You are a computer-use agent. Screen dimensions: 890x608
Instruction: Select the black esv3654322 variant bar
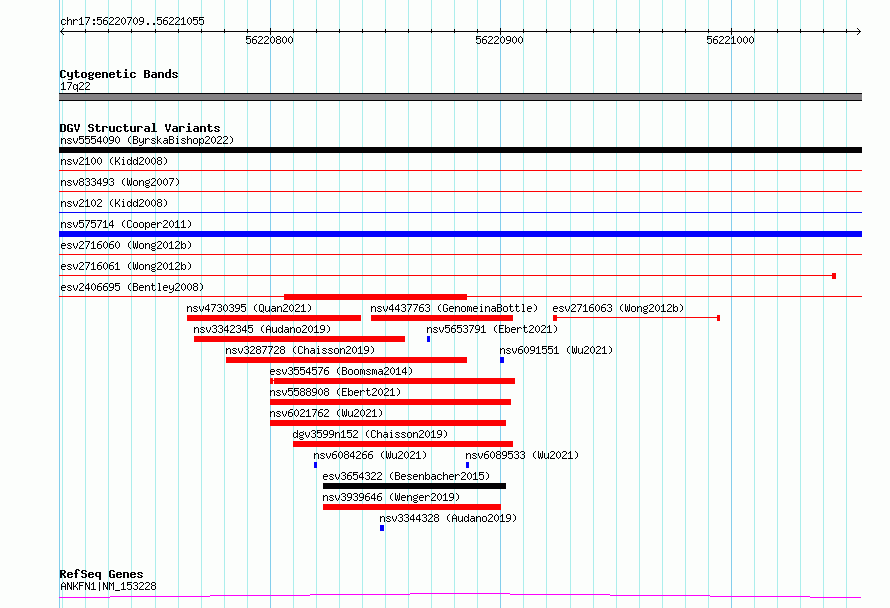[414, 486]
